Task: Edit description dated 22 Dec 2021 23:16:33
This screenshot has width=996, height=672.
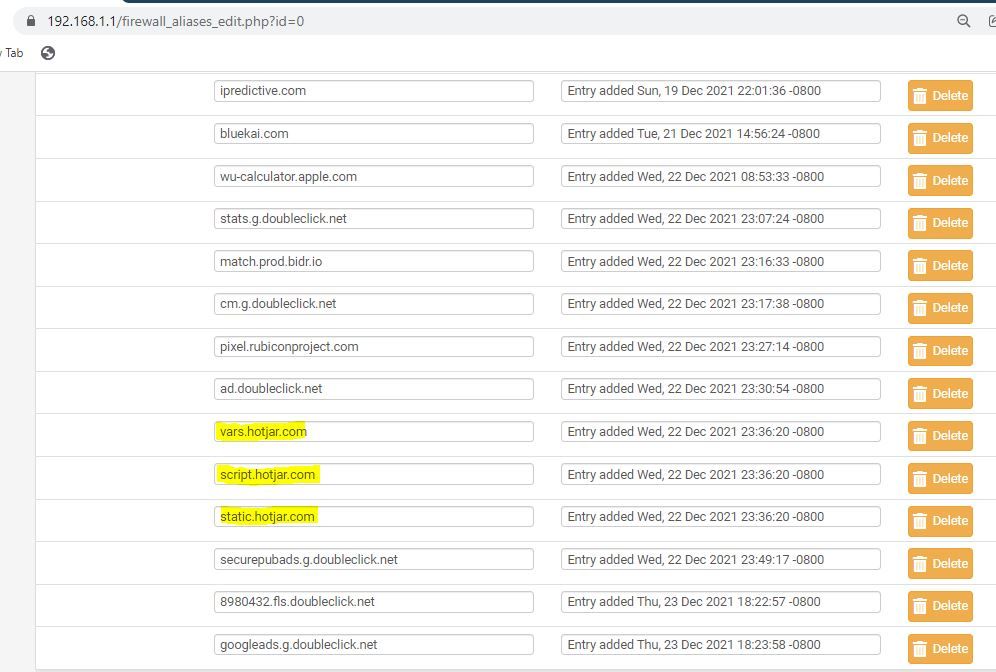Action: click(721, 262)
